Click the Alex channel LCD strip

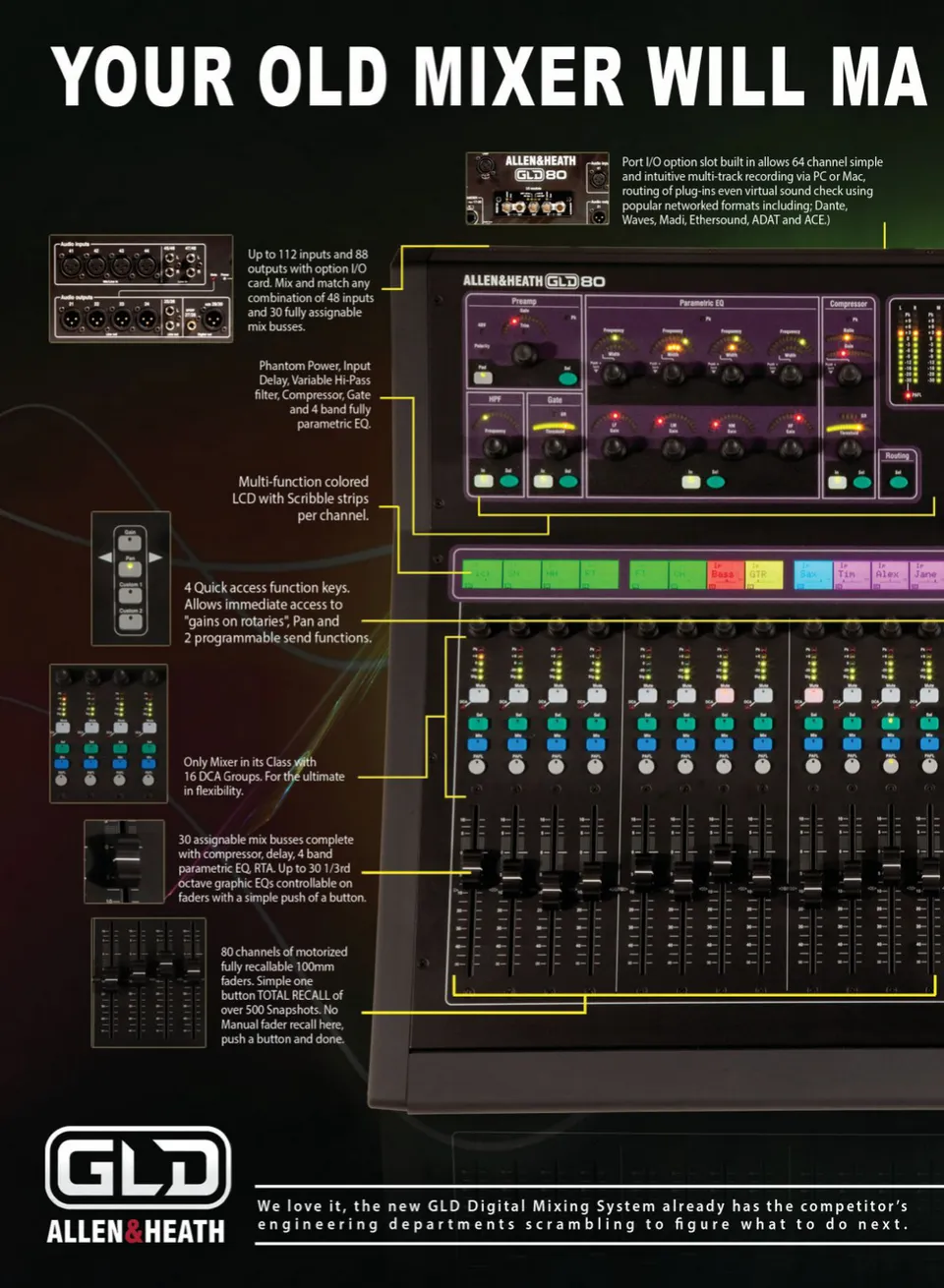(888, 574)
